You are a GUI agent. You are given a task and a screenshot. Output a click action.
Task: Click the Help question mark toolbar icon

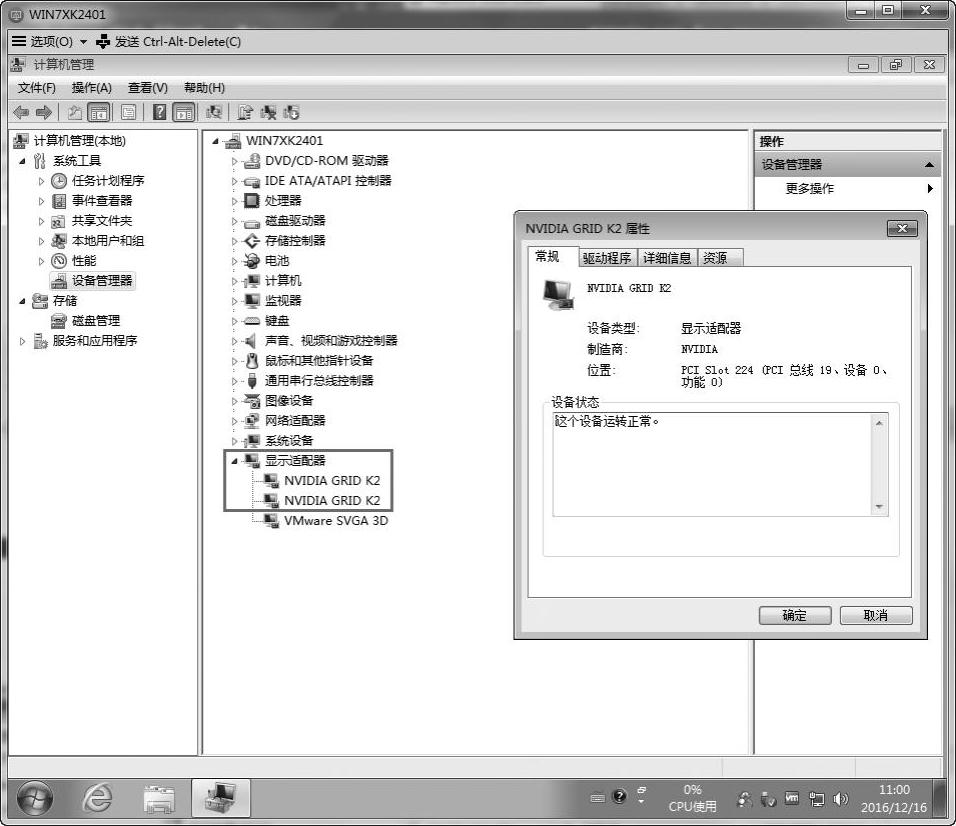click(159, 112)
